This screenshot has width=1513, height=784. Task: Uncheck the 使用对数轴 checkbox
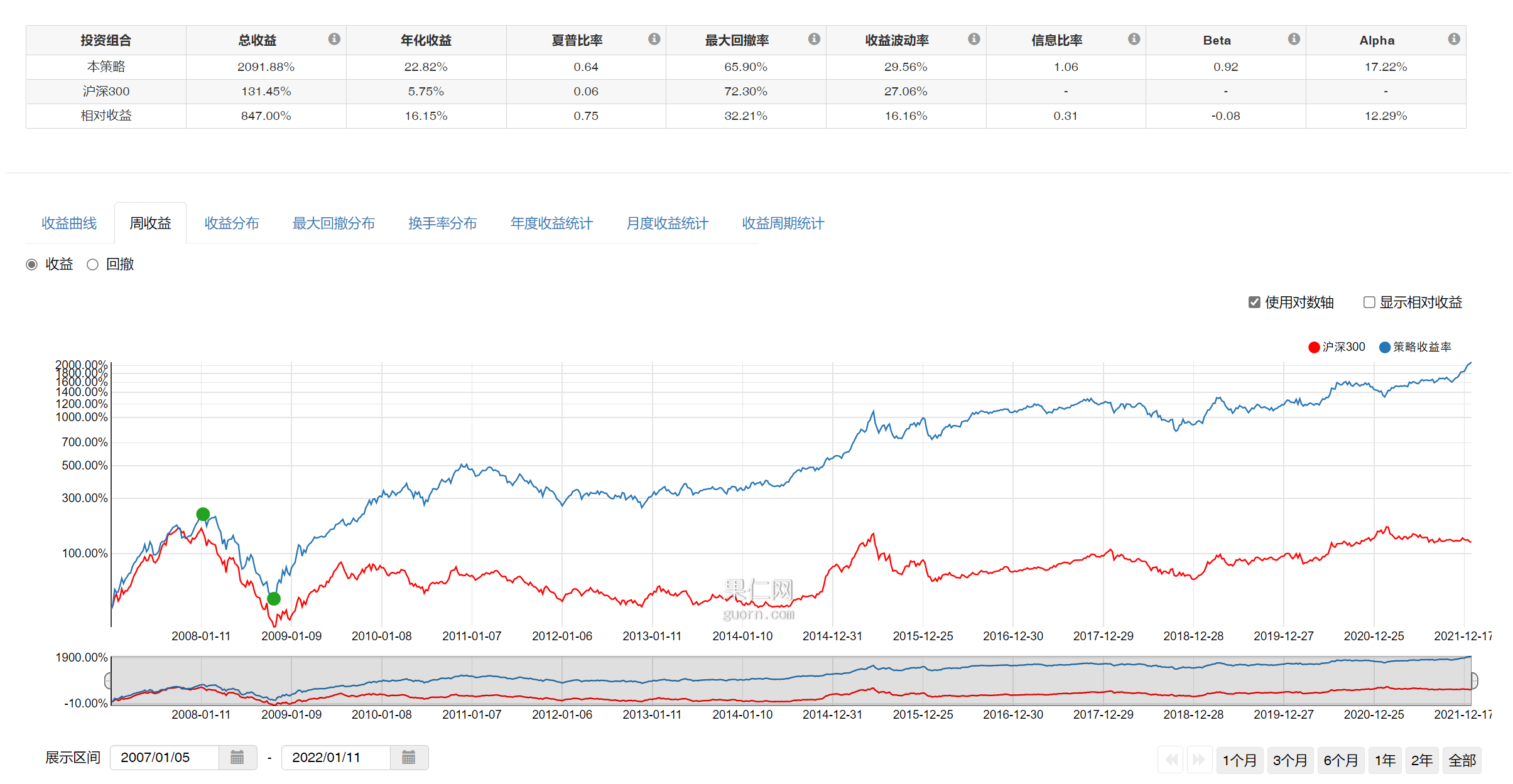[1254, 303]
